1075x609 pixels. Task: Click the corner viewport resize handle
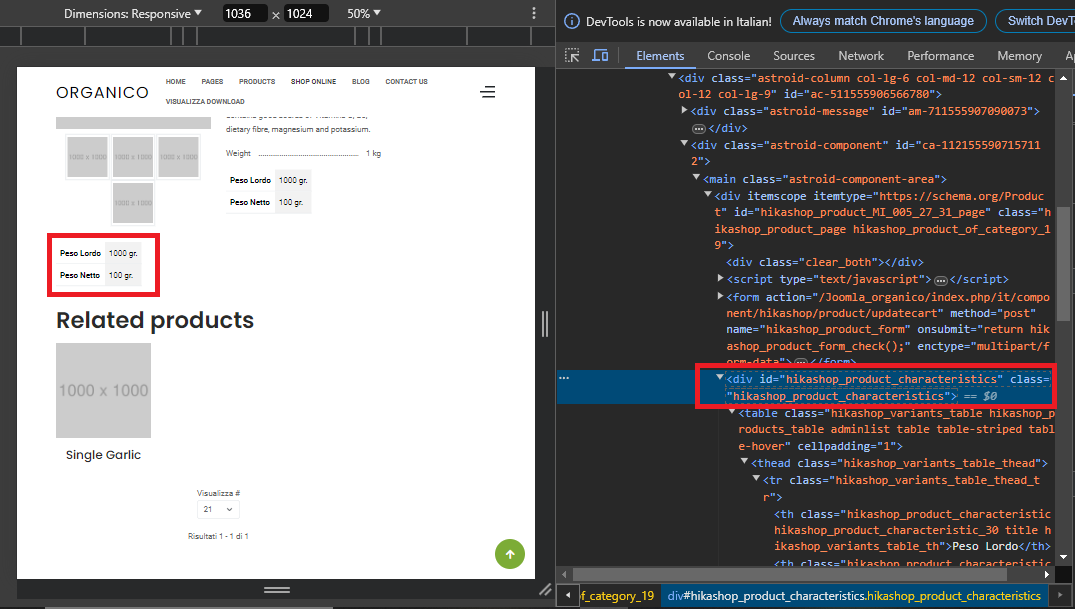544,590
